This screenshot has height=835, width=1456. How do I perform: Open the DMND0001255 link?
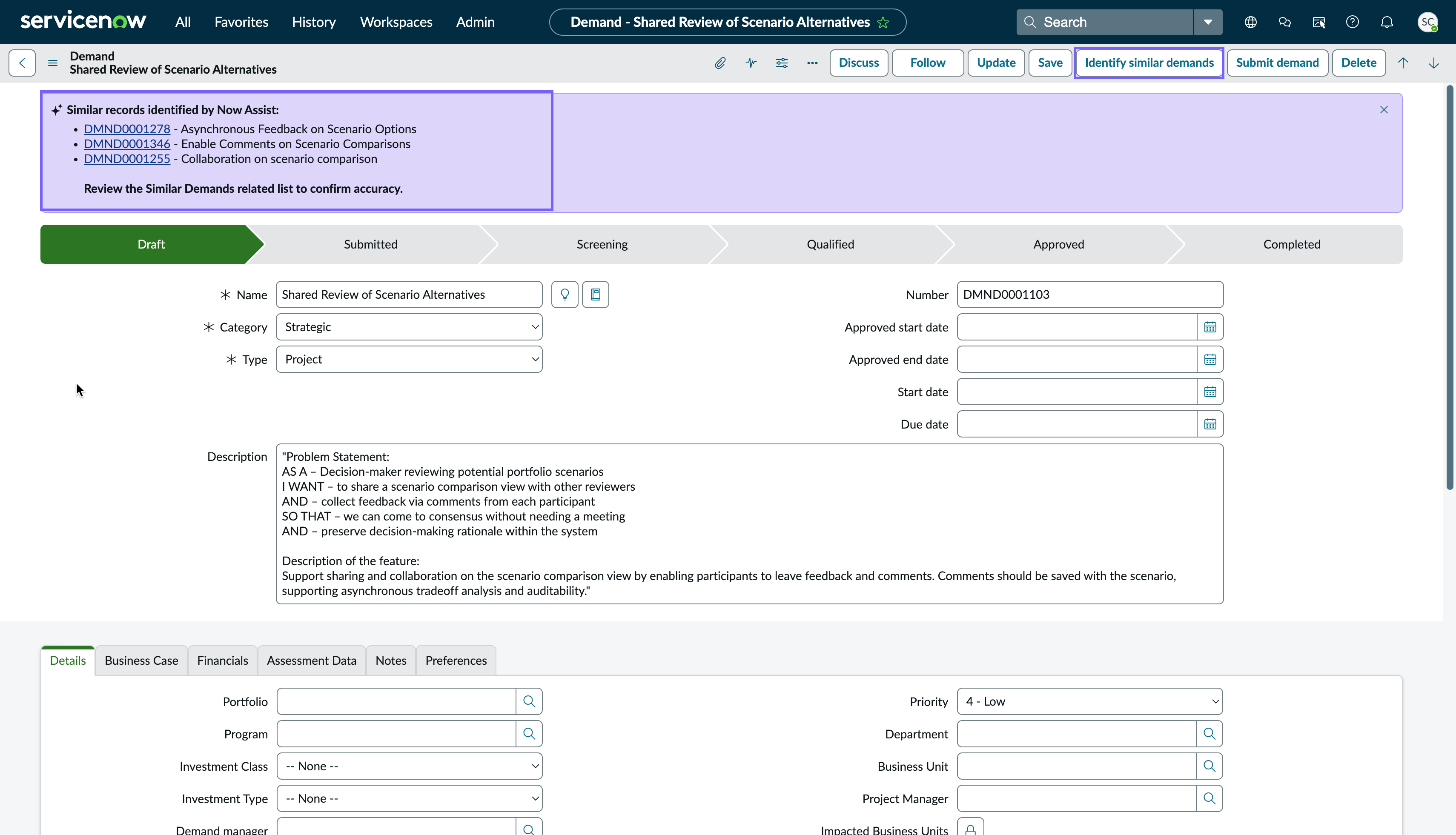click(127, 159)
